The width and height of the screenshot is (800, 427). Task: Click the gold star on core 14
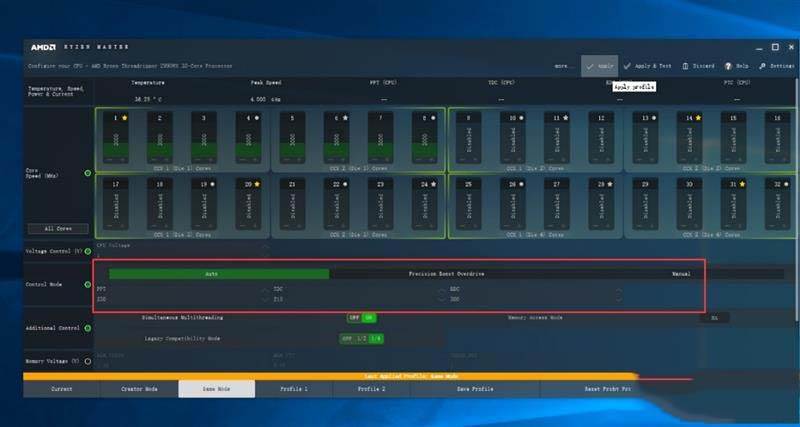point(698,118)
